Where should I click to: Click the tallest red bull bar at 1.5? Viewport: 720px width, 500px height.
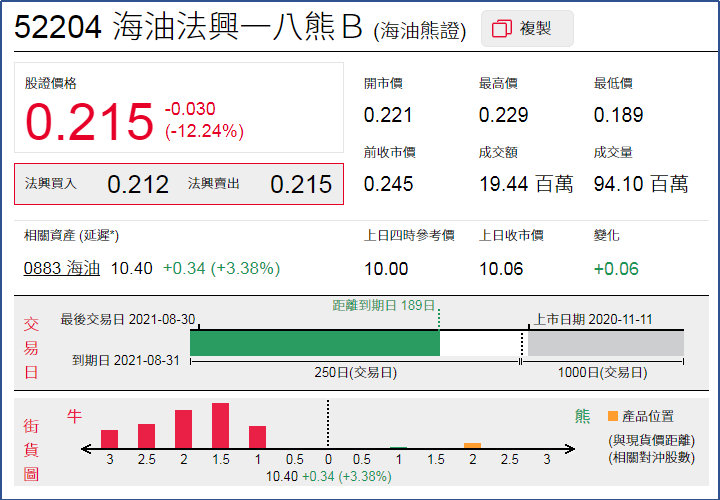tap(220, 426)
